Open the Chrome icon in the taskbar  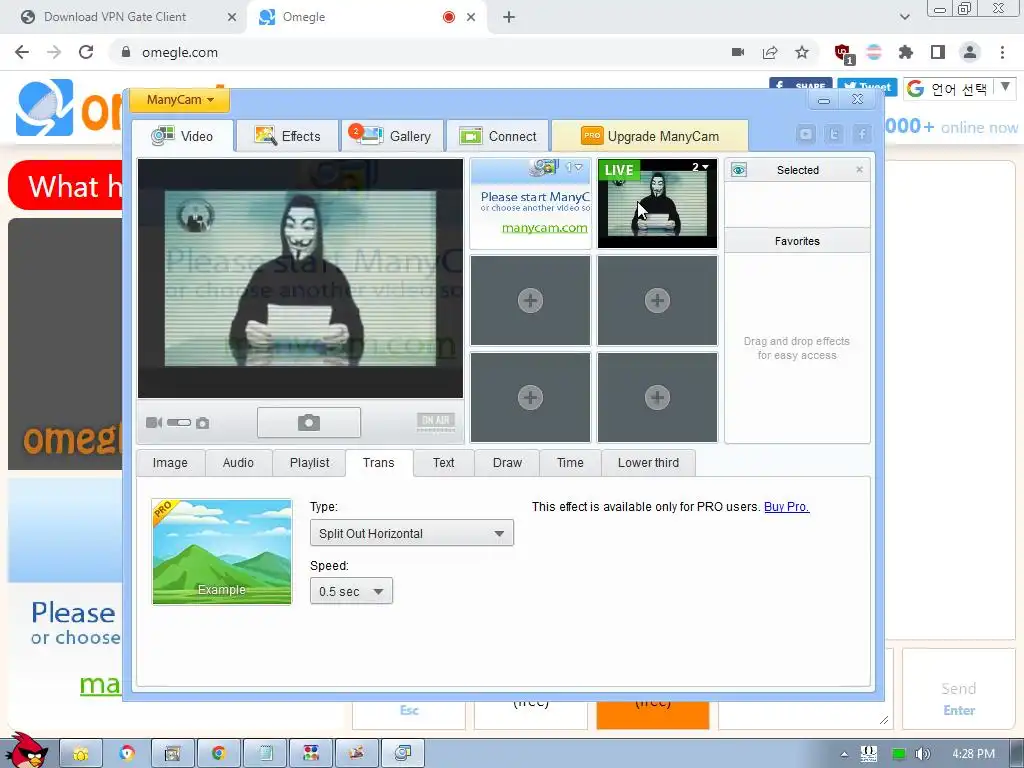218,754
